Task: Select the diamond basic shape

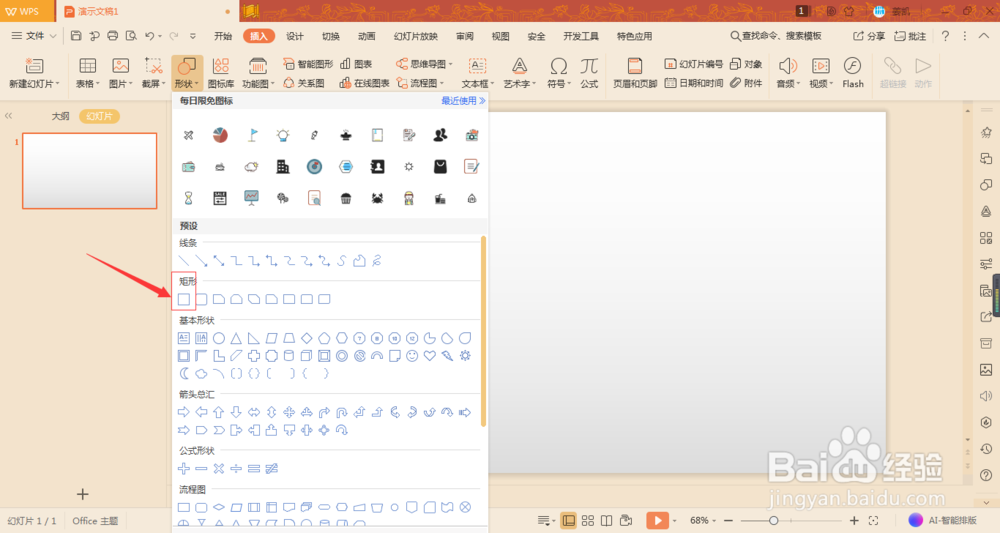Action: 307,338
